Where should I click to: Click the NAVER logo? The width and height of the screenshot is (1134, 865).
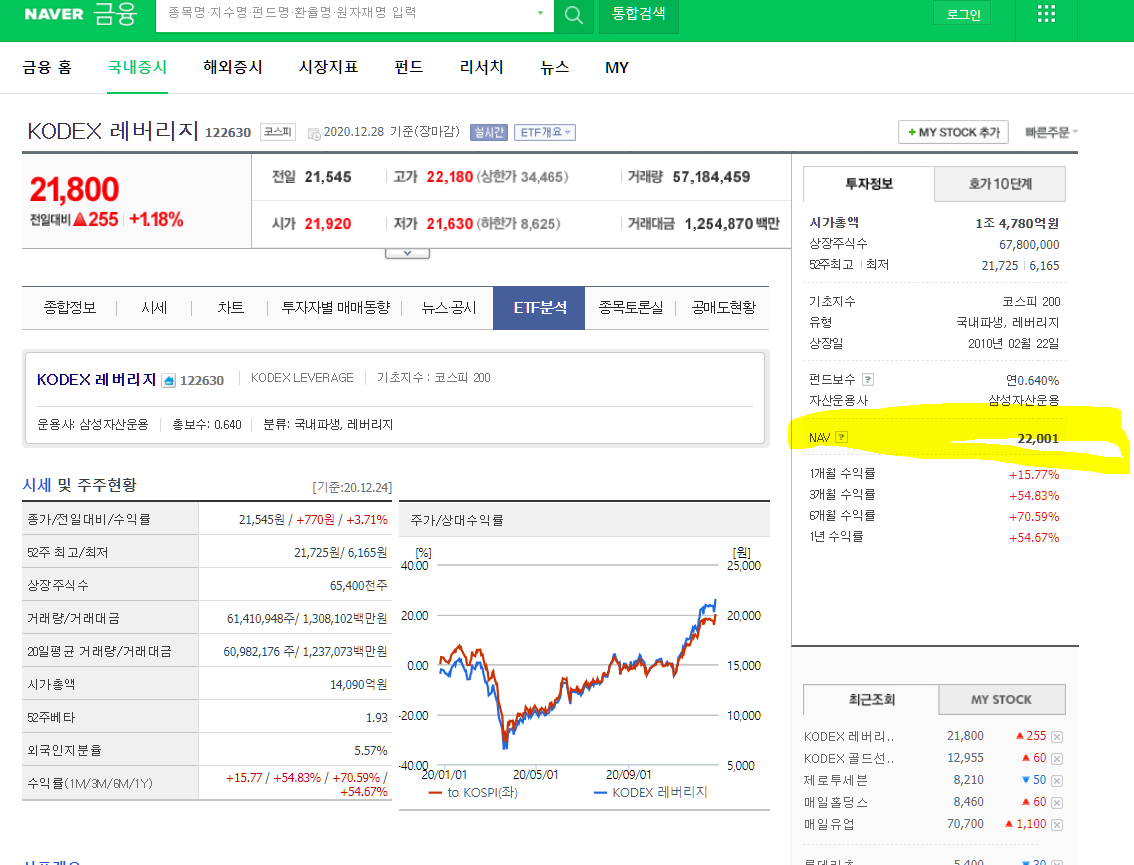[54, 14]
